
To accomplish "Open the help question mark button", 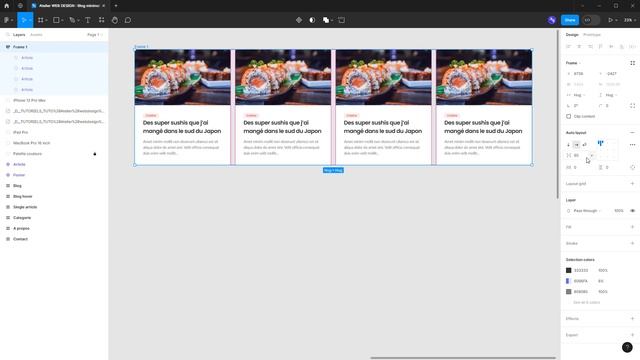I will 627,347.
